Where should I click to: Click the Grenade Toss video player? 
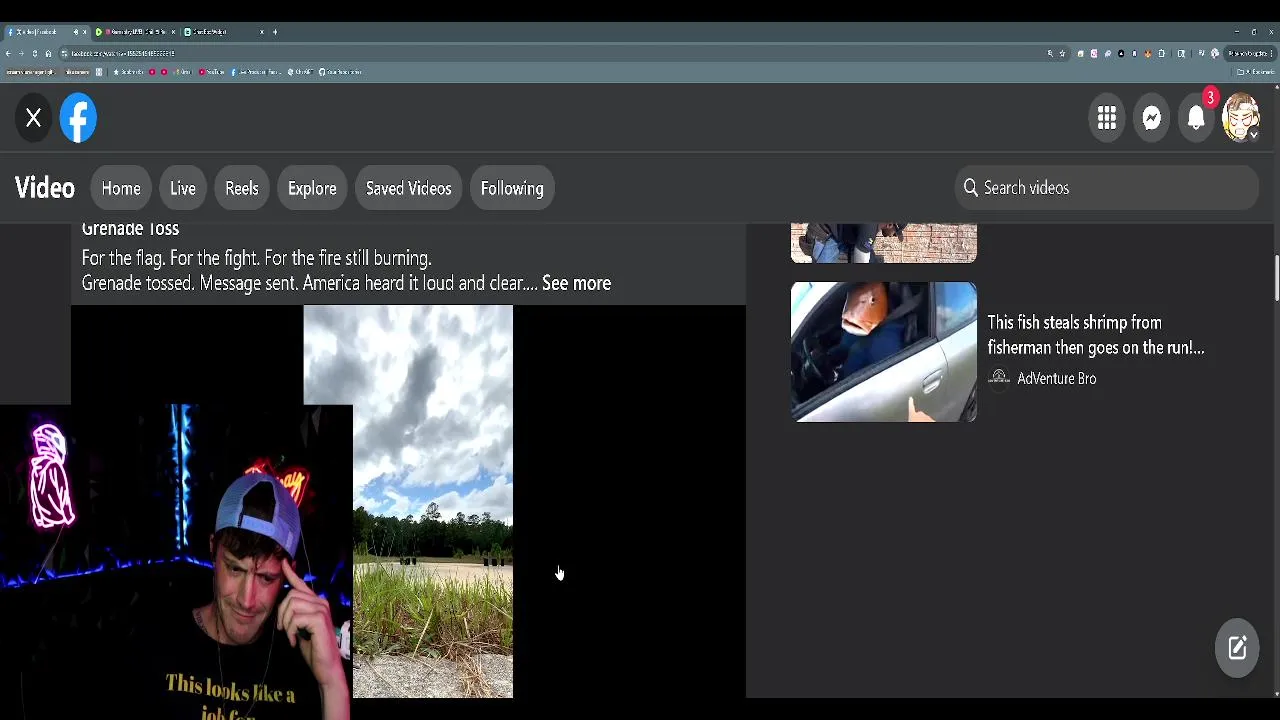(408, 500)
